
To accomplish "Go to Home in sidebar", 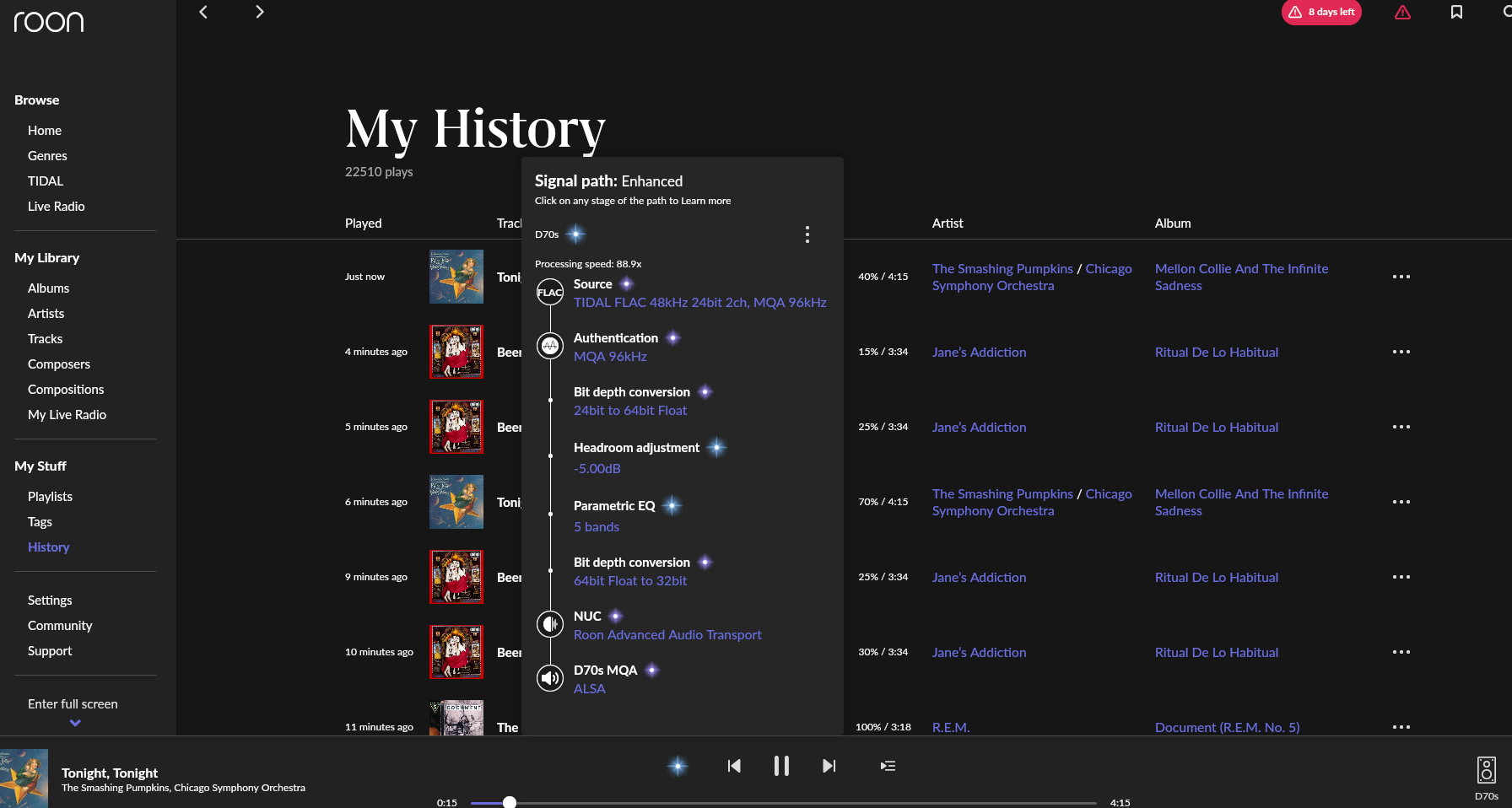I will (x=45, y=131).
